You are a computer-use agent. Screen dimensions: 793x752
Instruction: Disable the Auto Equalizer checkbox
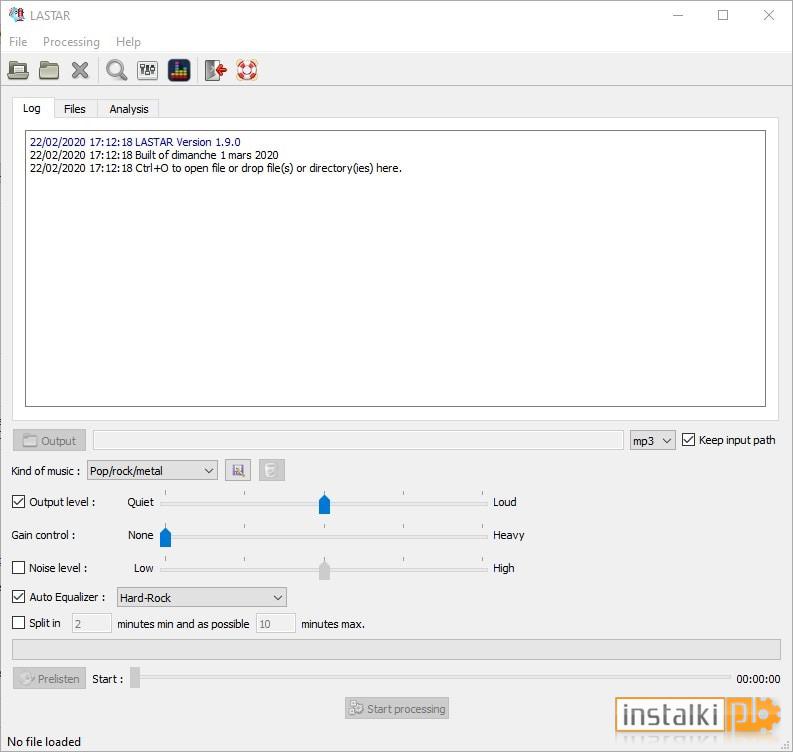click(x=18, y=596)
